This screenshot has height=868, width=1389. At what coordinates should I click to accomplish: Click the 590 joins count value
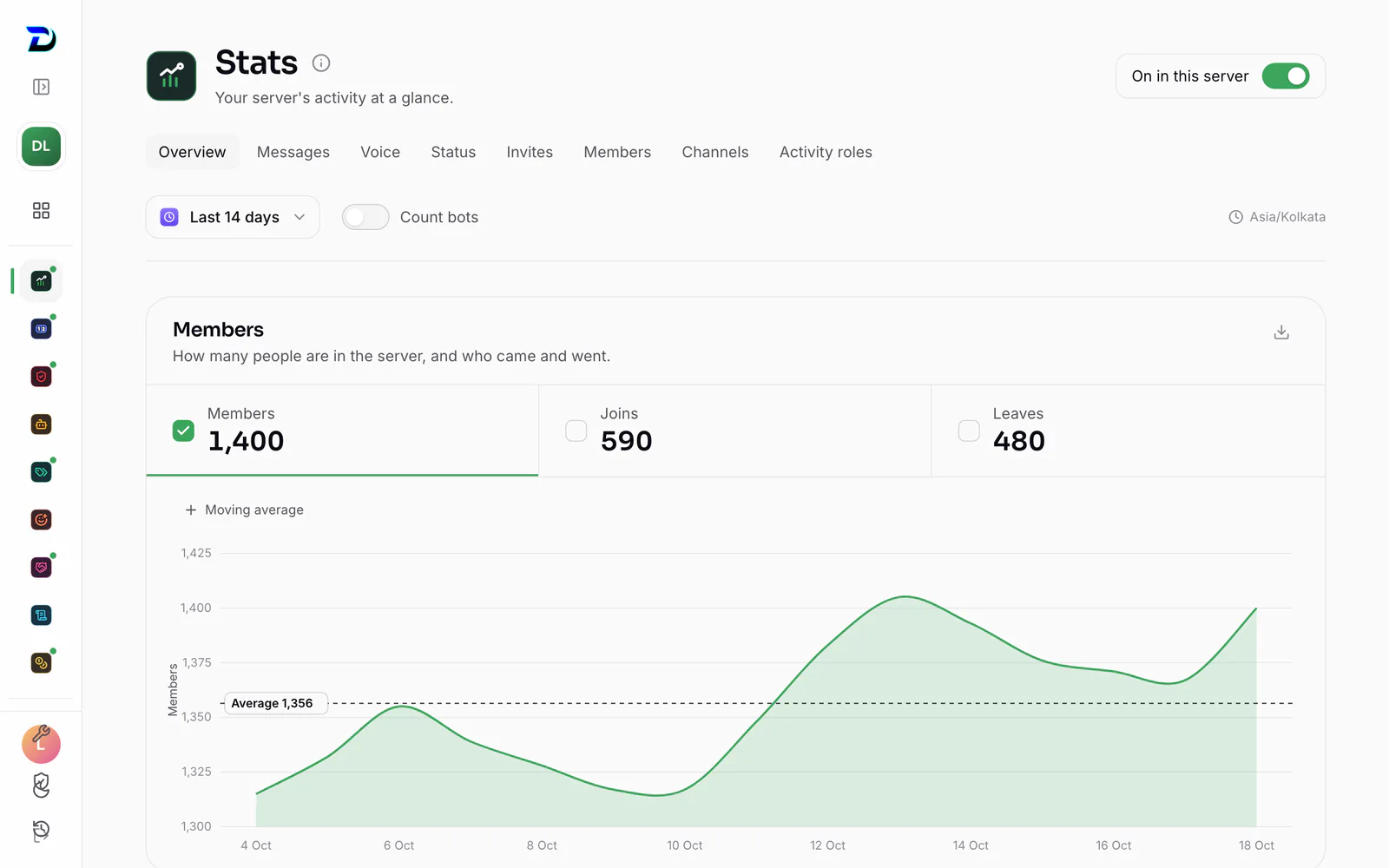[x=626, y=441]
